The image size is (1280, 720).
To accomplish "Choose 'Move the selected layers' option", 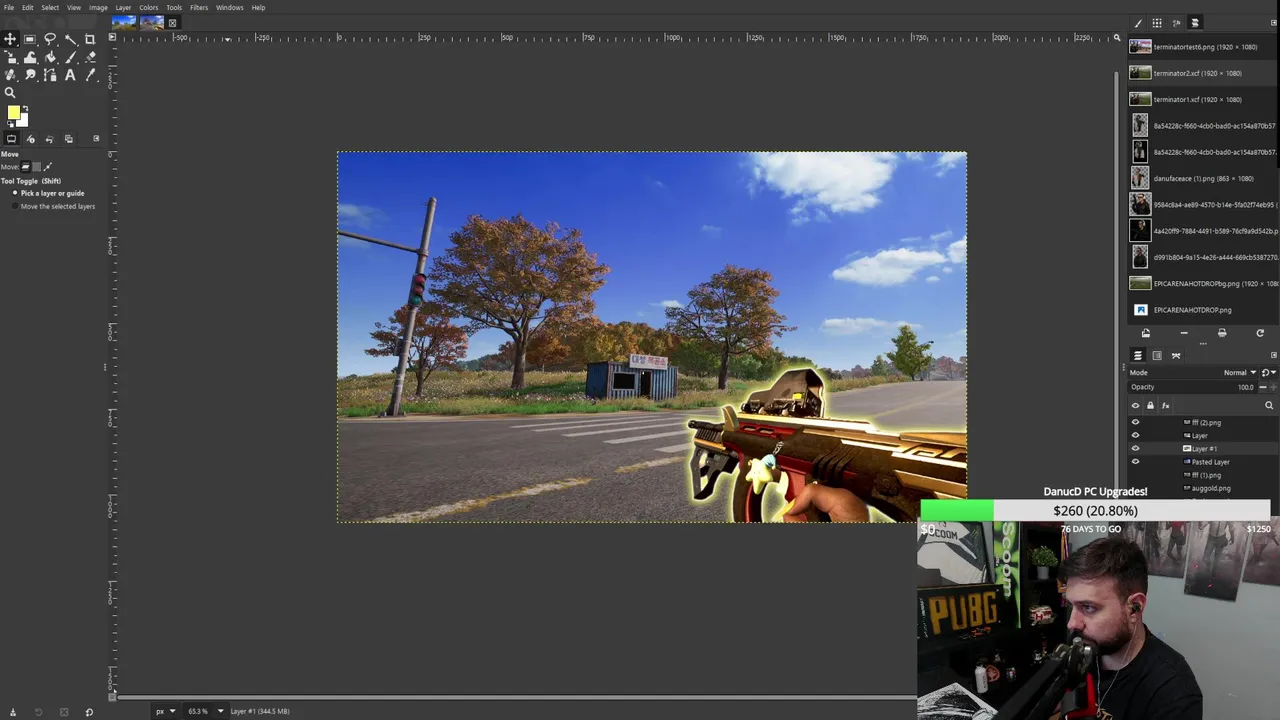I will coord(54,206).
